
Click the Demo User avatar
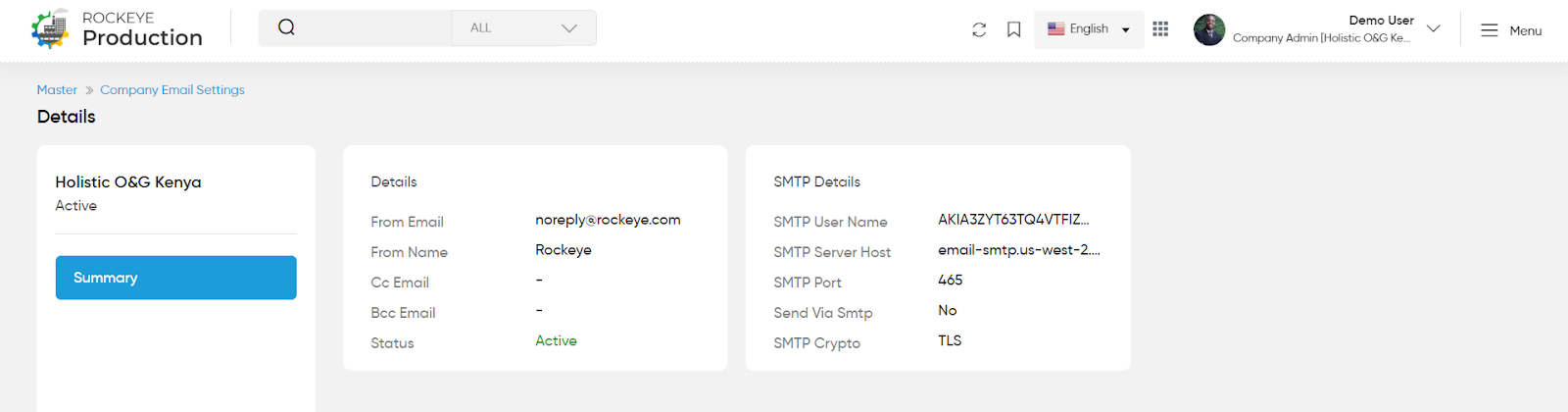coord(1209,29)
